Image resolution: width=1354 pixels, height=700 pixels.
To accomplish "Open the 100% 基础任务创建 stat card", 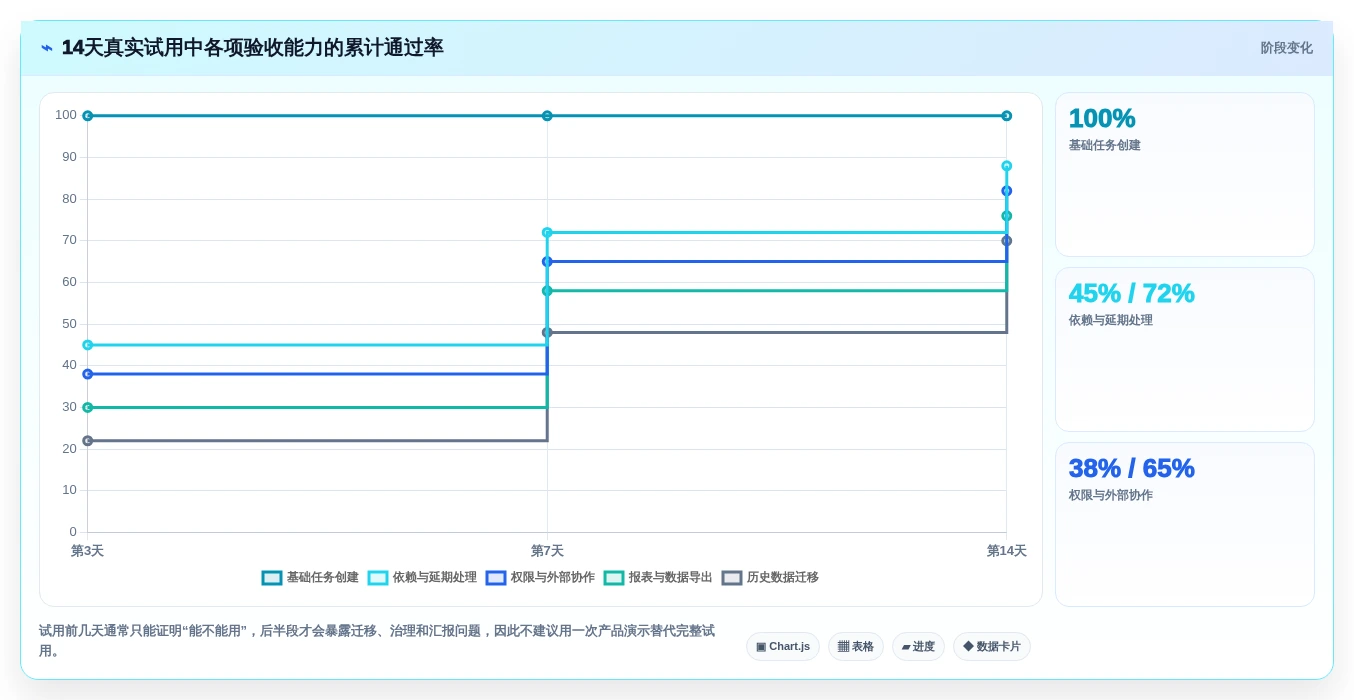I will pyautogui.click(x=1185, y=175).
